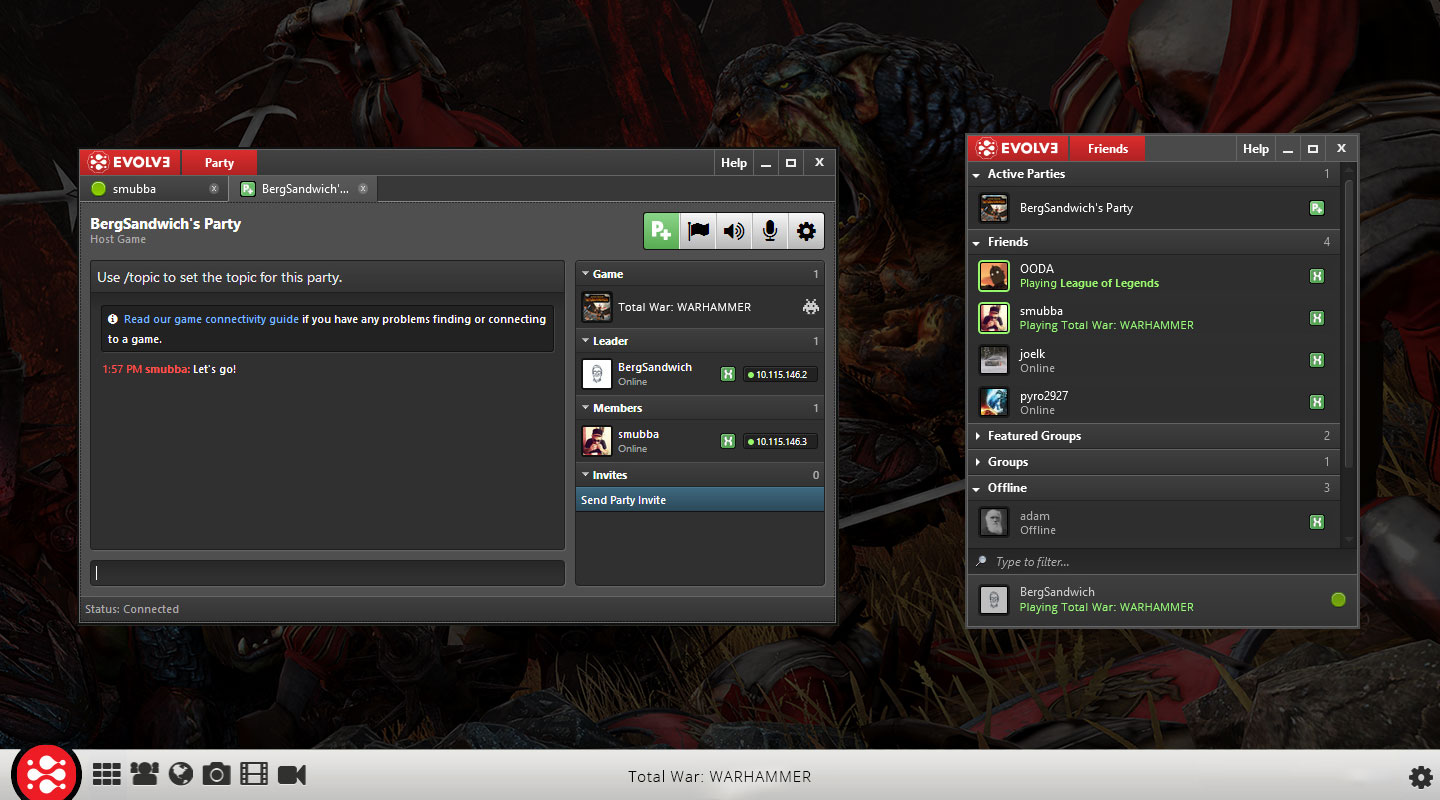Image resolution: width=1440 pixels, height=800 pixels.
Task: Collapse the Active Parties section
Action: click(x=1154, y=174)
